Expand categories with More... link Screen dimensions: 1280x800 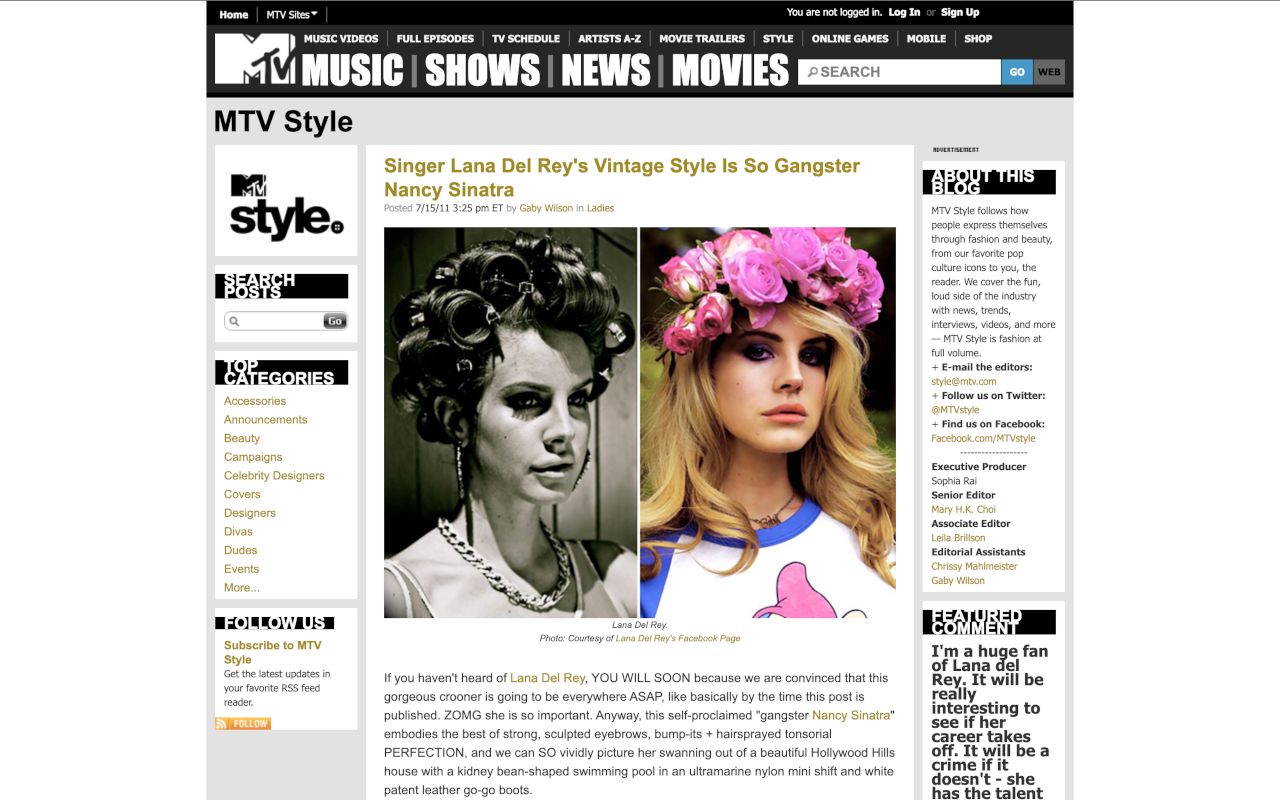pyautogui.click(x=242, y=588)
